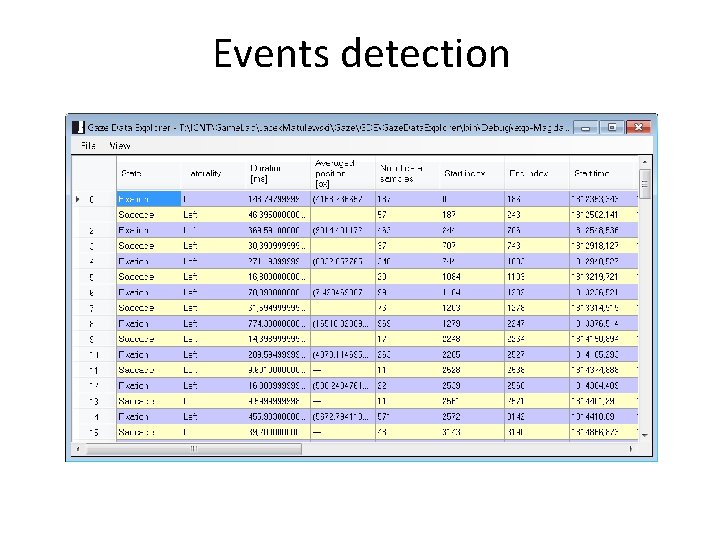This screenshot has width=720, height=540.
Task: Select the end index cell 243
Action: tap(537, 214)
